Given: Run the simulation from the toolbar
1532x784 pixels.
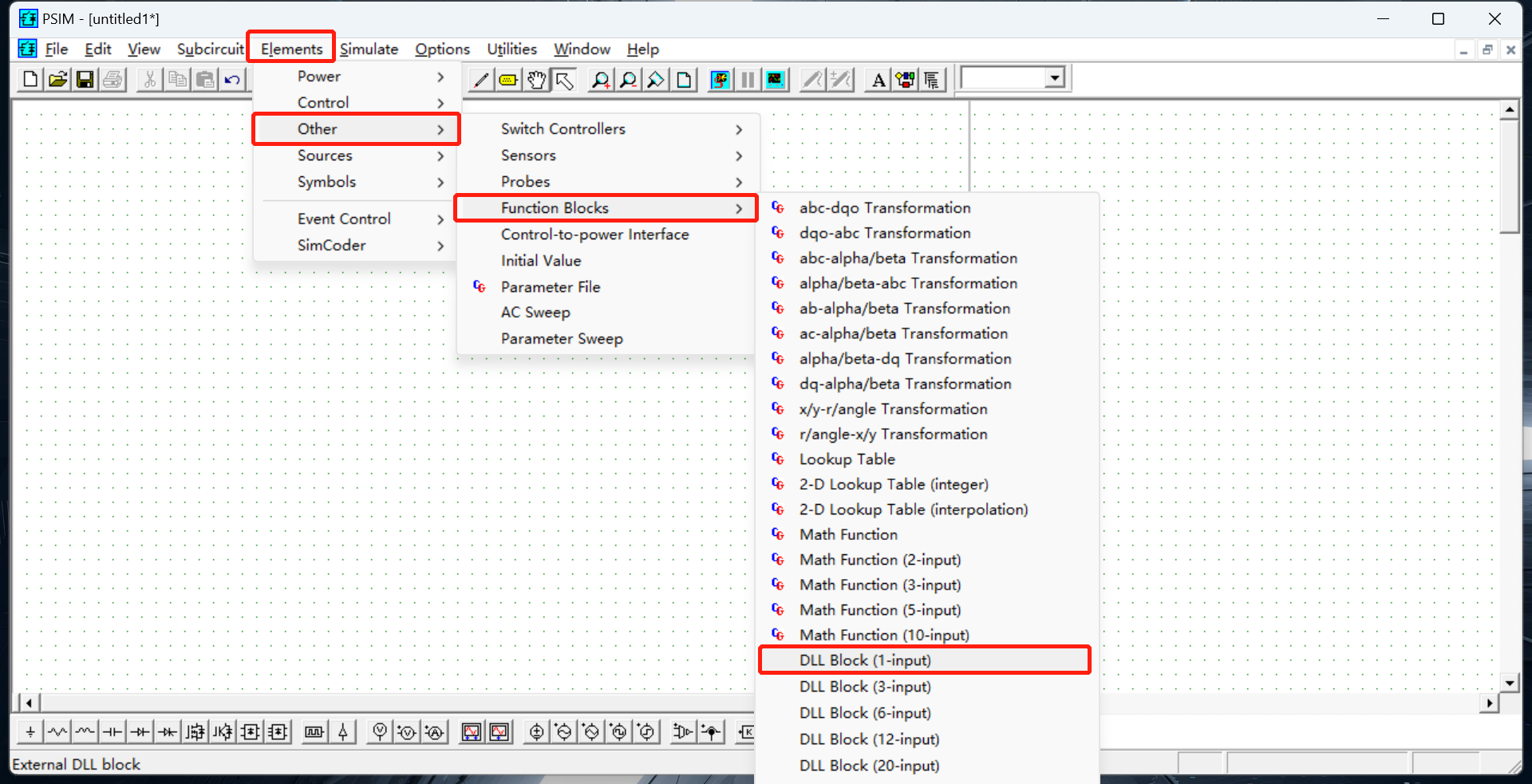Looking at the screenshot, I should click(x=720, y=80).
